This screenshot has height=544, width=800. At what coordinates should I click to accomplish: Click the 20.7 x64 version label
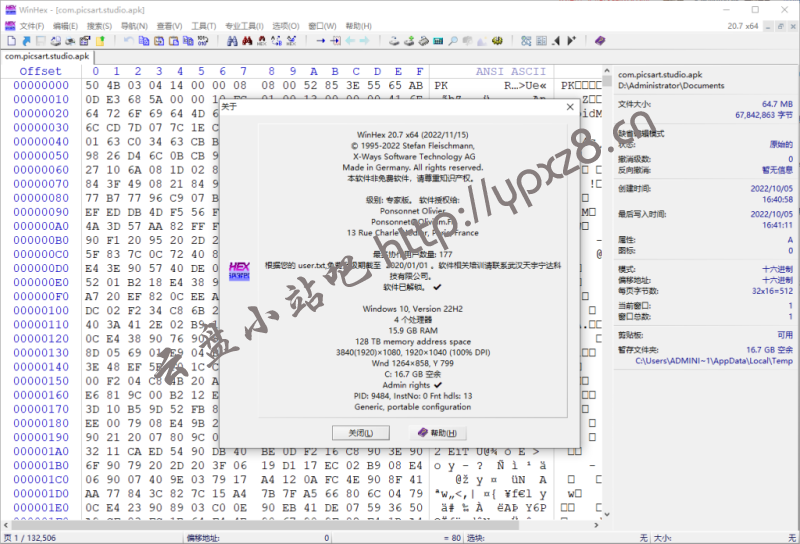click(x=743, y=26)
